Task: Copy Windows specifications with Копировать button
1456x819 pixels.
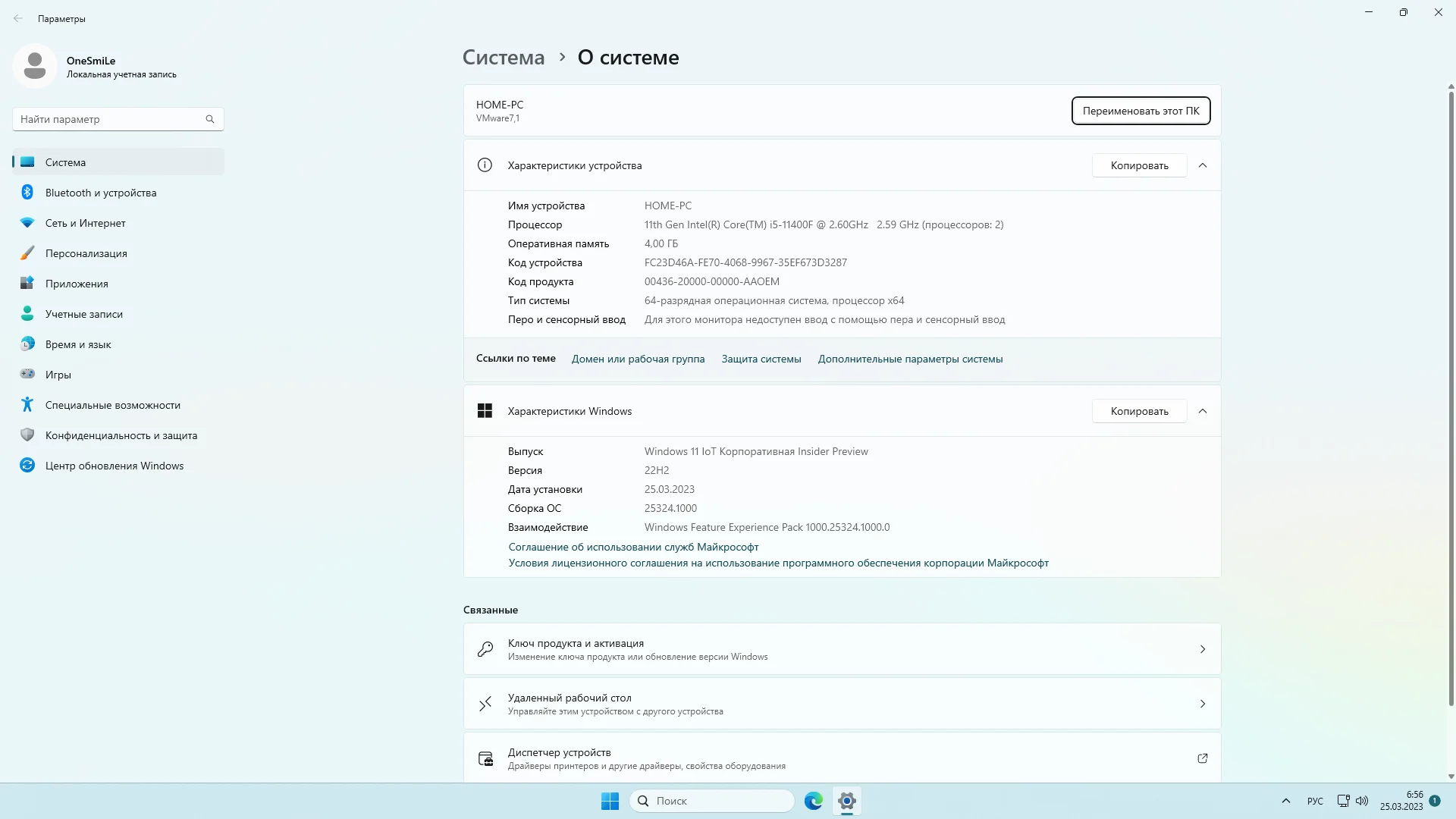Action: tap(1138, 411)
